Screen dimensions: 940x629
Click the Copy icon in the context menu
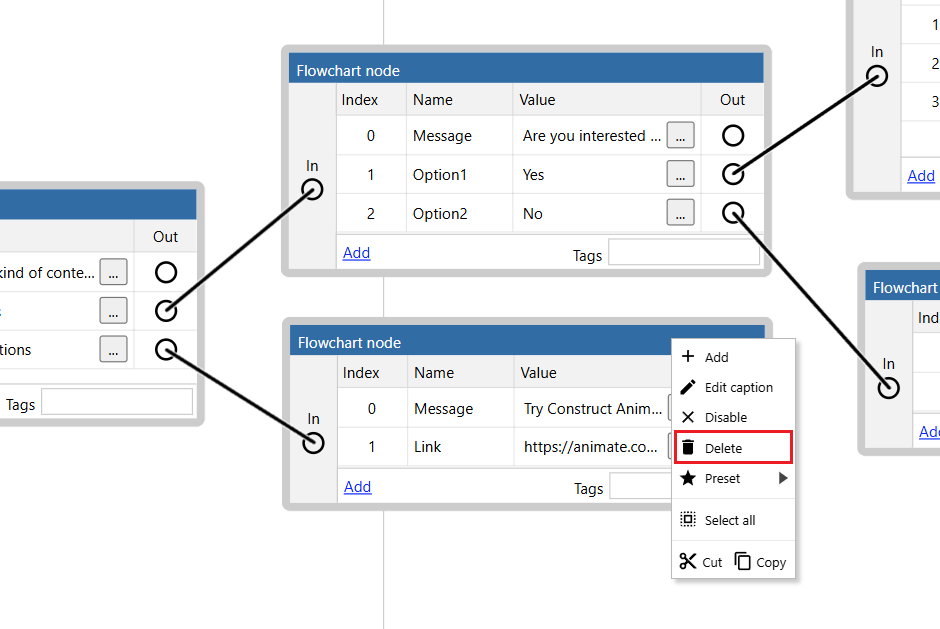point(741,561)
